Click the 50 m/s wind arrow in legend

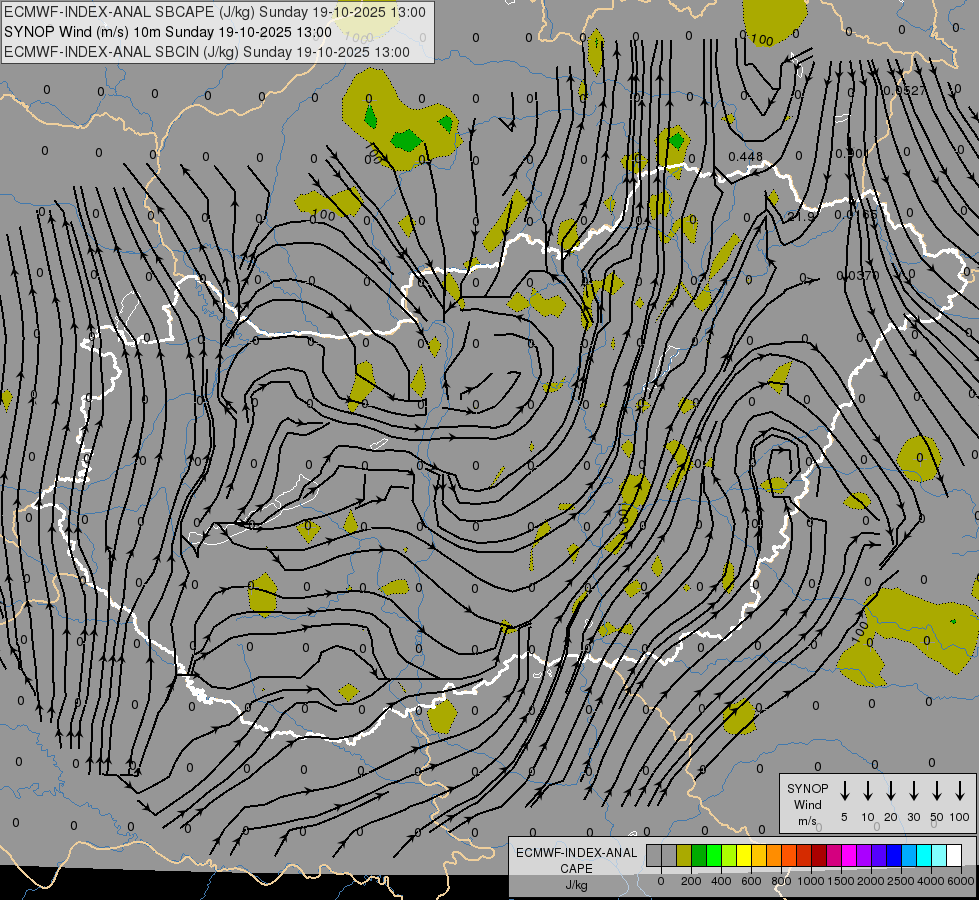pyautogui.click(x=937, y=791)
